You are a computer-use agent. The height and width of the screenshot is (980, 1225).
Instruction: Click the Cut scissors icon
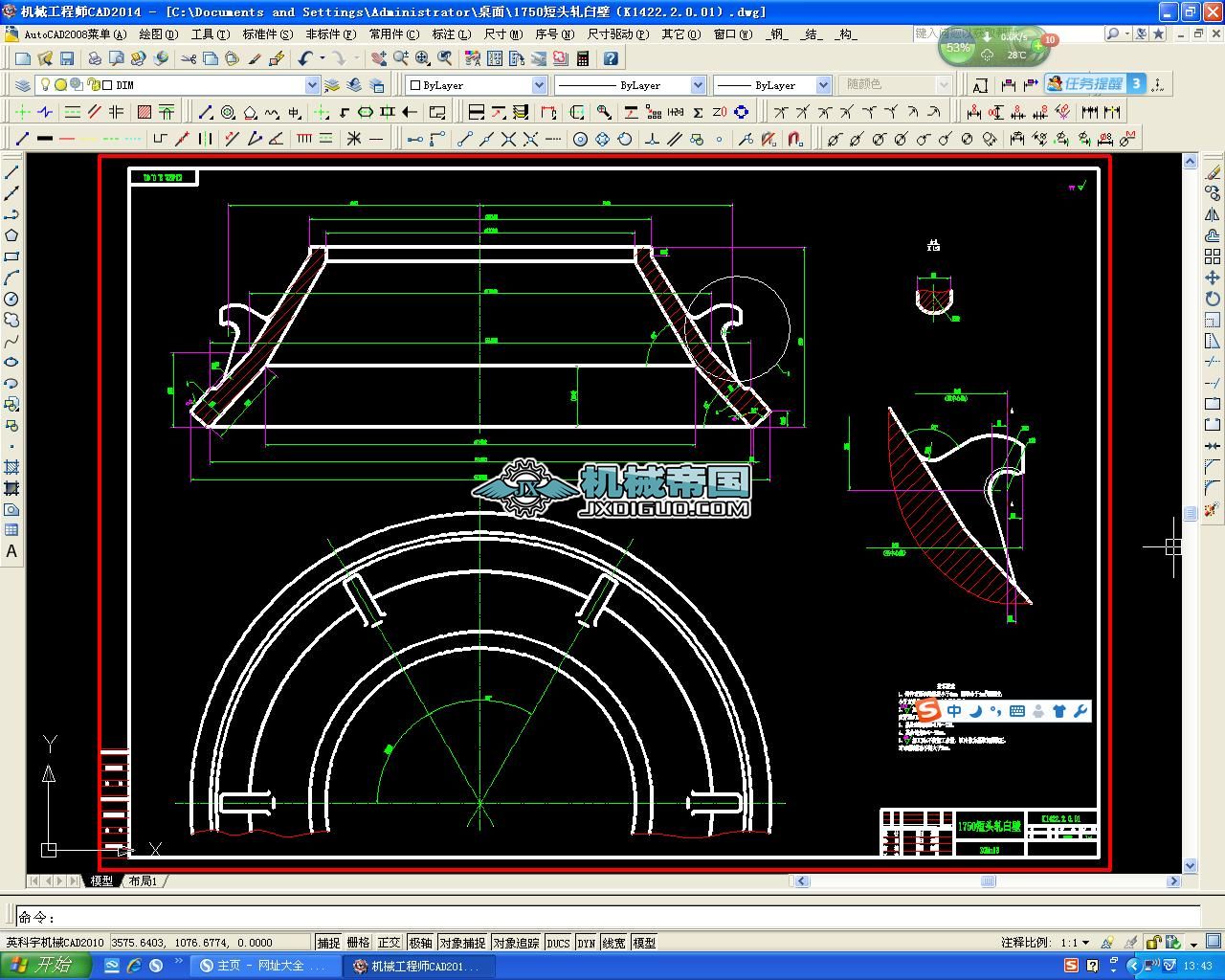[x=189, y=59]
